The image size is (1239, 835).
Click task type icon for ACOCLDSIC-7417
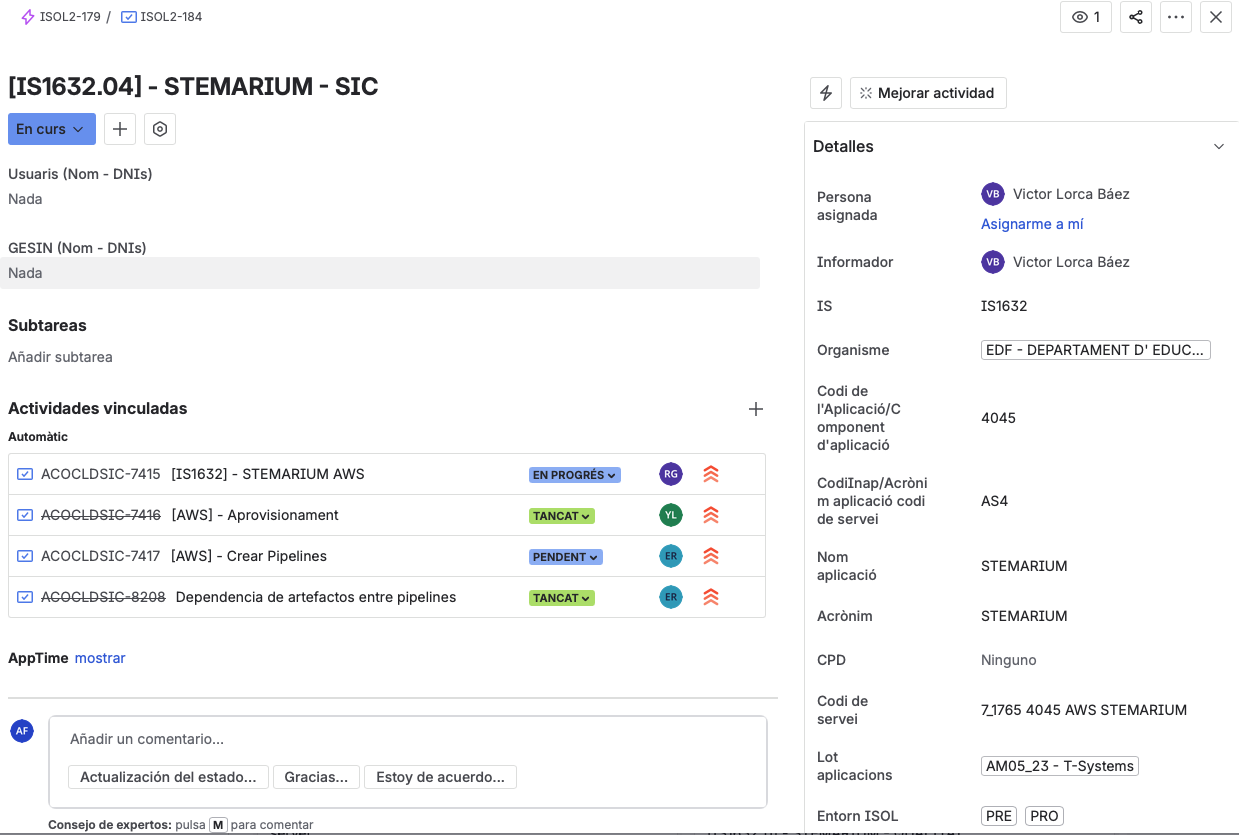(x=25, y=556)
